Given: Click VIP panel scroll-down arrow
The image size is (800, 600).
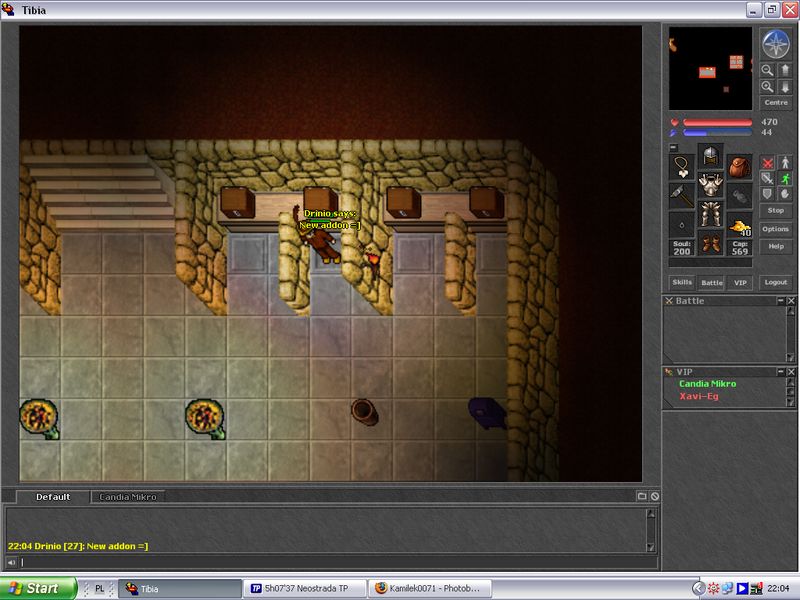Looking at the screenshot, I should click(790, 403).
